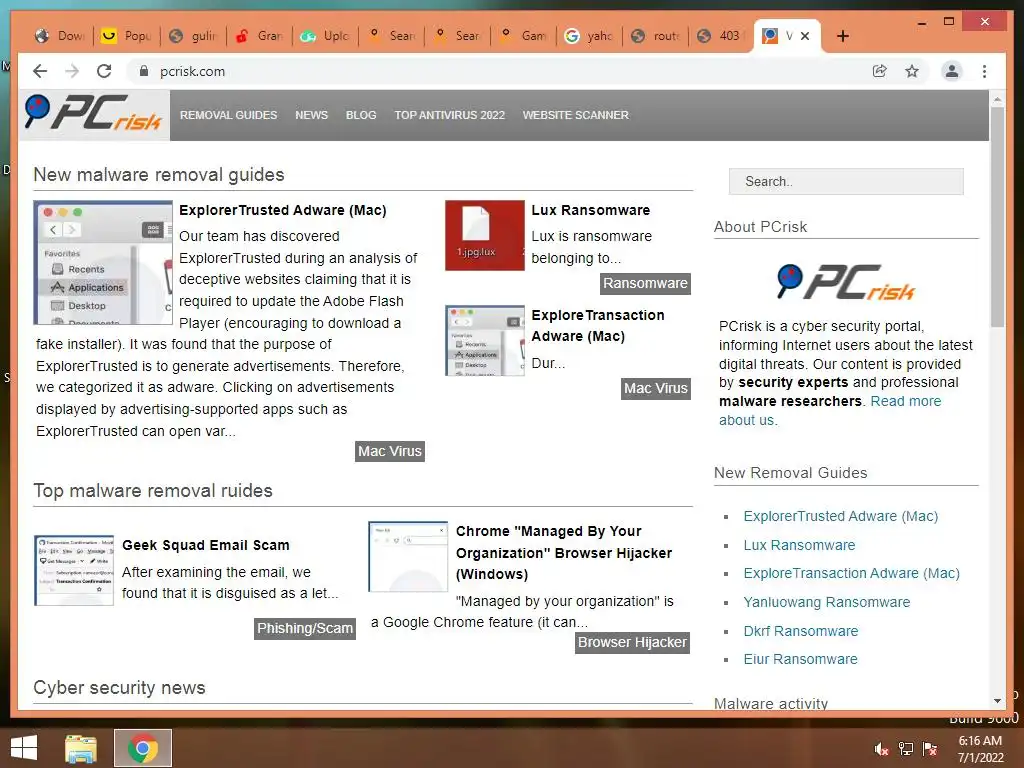The height and width of the screenshot is (768, 1024).
Task: Click ExploreTransaction article thumbnail
Action: click(485, 340)
